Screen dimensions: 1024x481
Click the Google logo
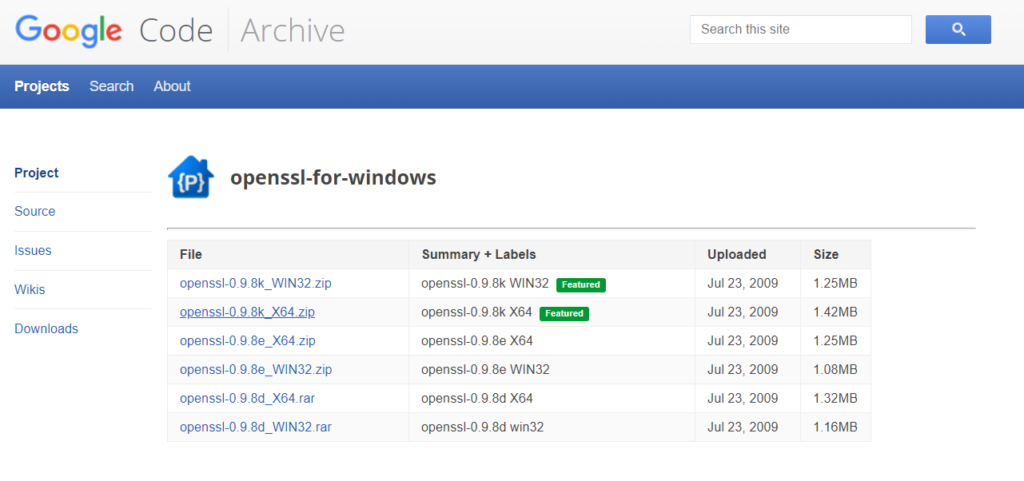pyautogui.click(x=69, y=30)
